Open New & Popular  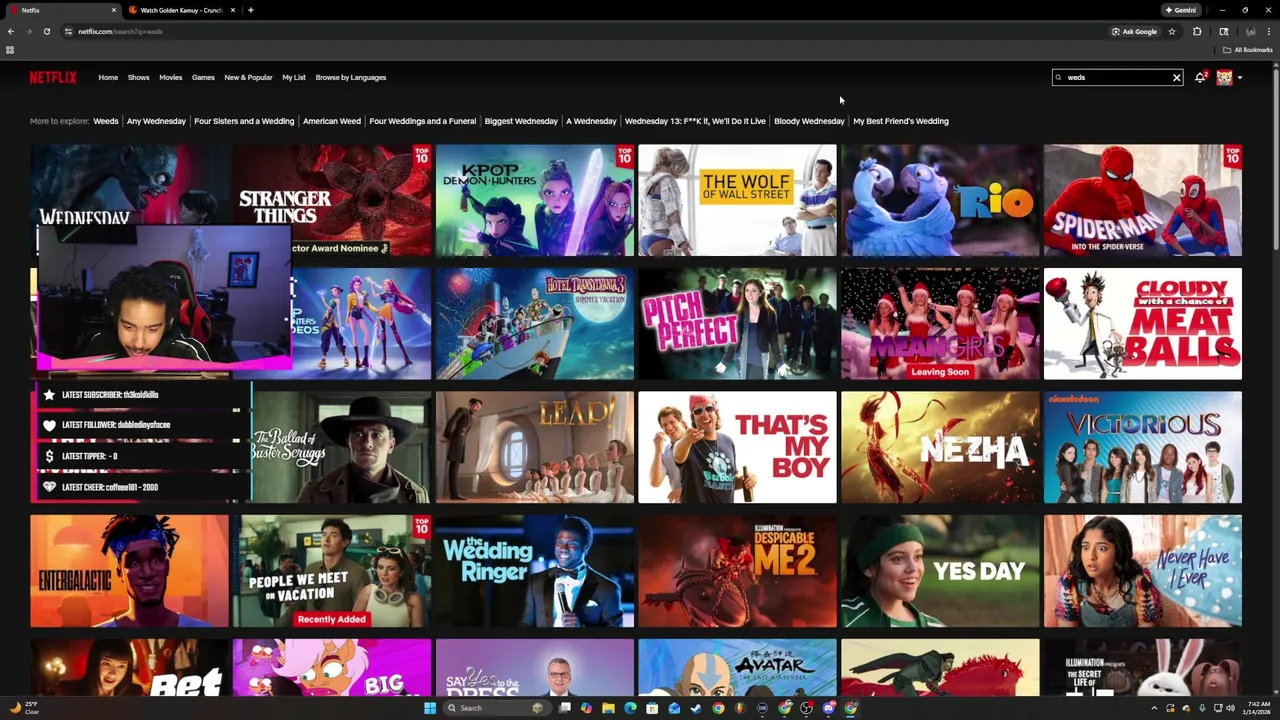point(248,77)
